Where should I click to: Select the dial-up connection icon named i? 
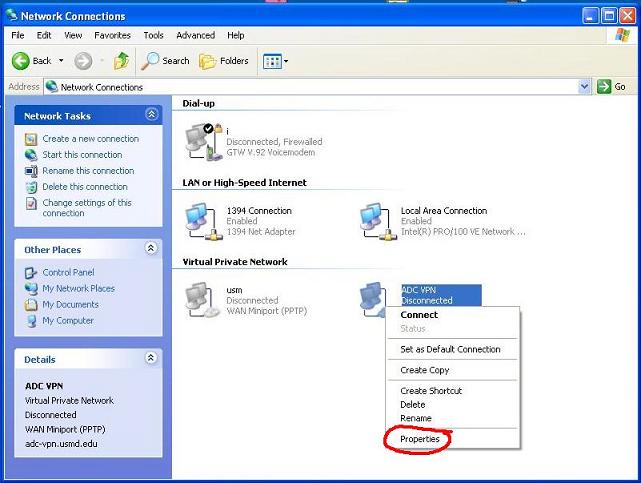tap(204, 141)
